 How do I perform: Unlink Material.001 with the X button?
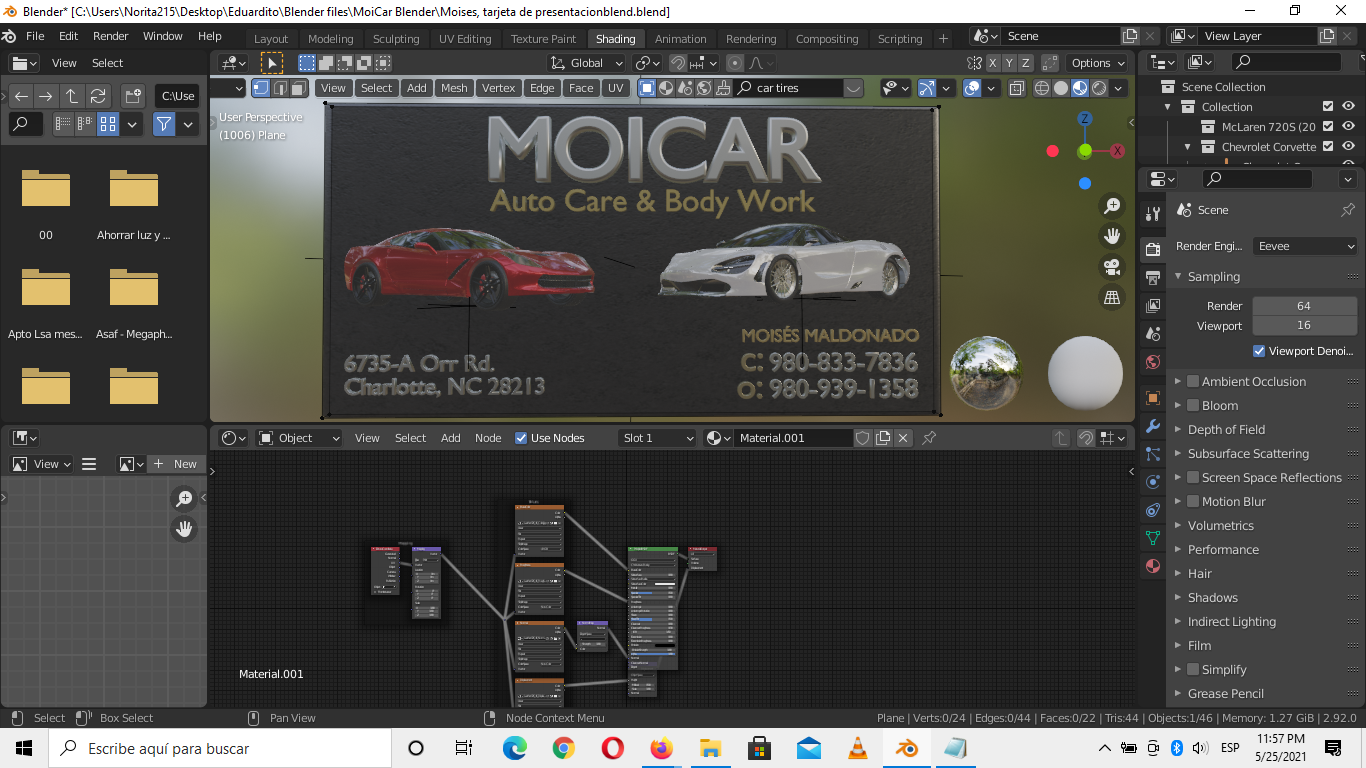tap(903, 438)
